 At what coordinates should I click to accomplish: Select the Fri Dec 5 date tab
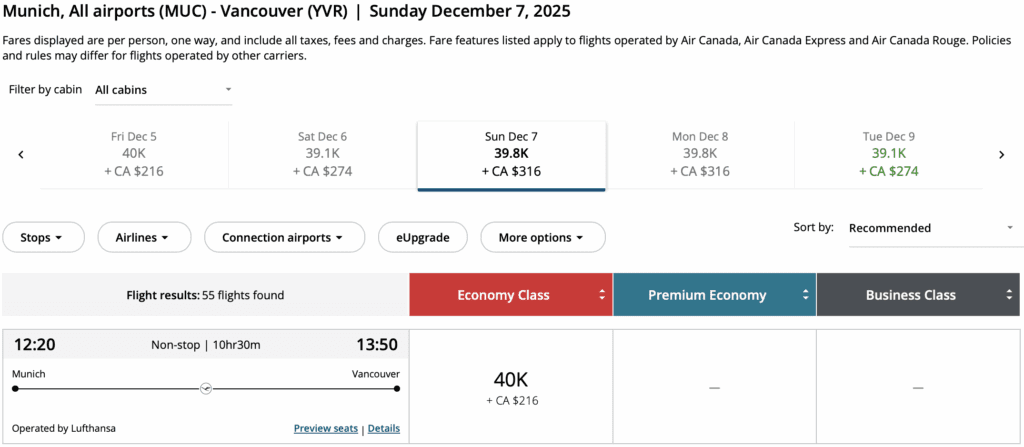click(x=134, y=154)
